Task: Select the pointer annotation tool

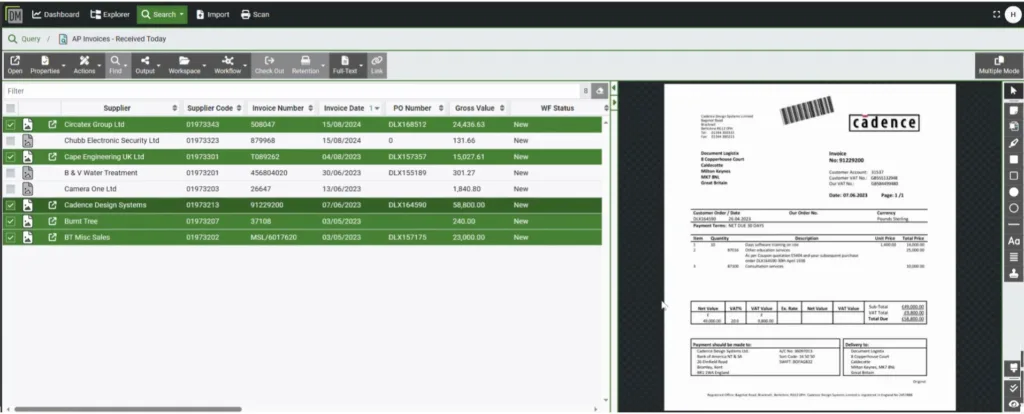Action: tap(1014, 91)
